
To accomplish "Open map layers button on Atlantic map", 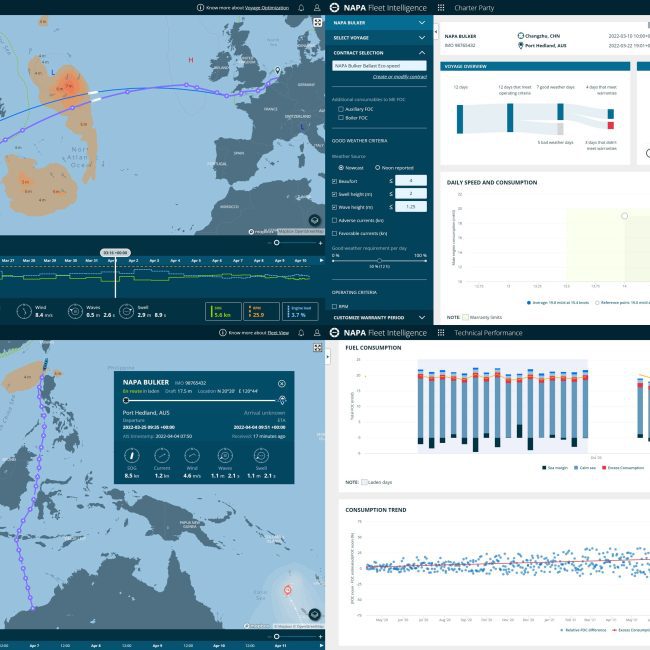I will pyautogui.click(x=315, y=220).
